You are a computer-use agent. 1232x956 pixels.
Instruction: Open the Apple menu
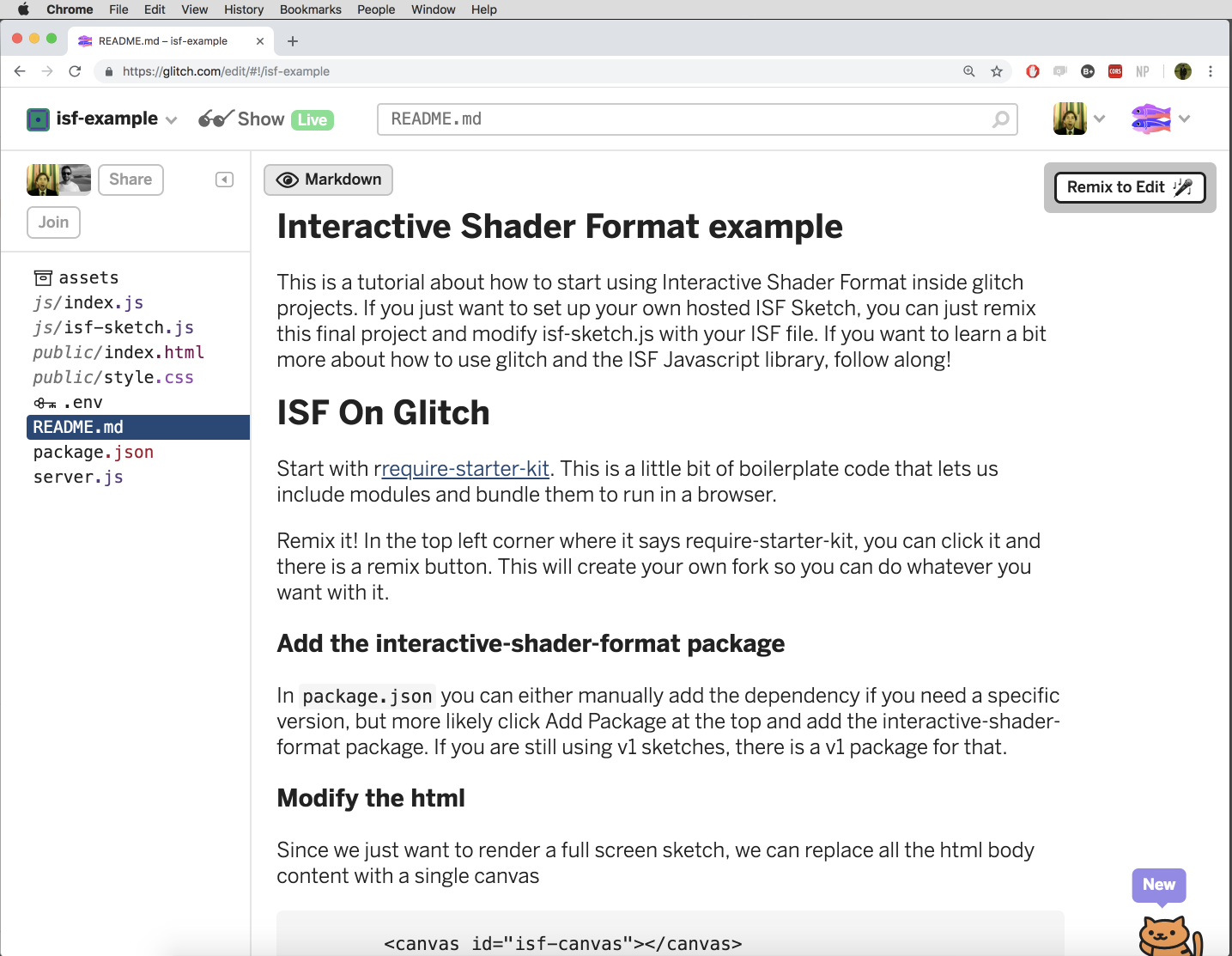point(23,9)
